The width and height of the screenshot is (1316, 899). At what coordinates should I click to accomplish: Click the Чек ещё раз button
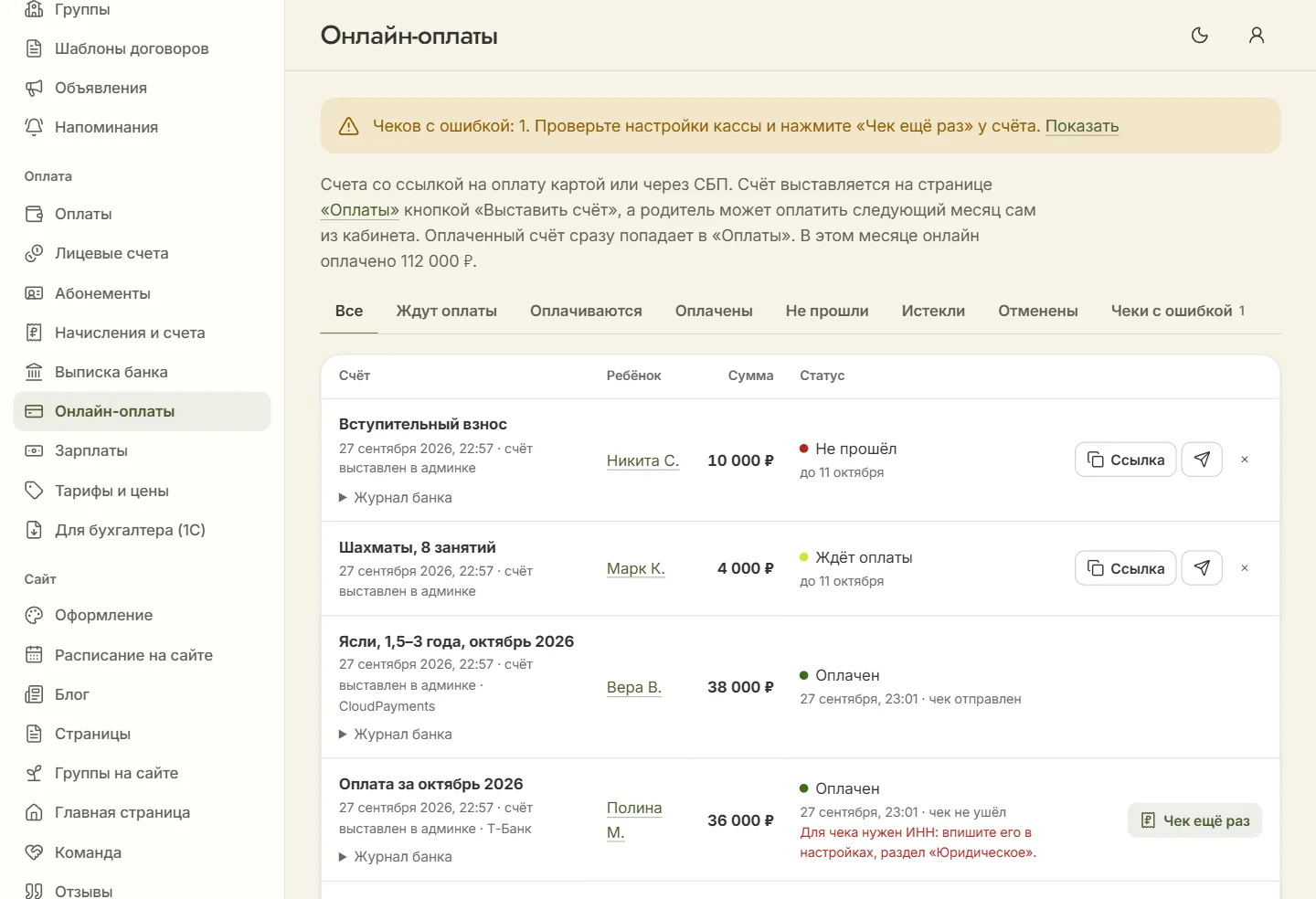click(1194, 820)
